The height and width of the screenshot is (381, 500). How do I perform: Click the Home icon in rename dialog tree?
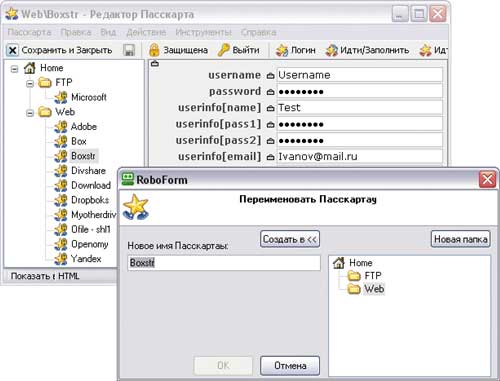(339, 263)
